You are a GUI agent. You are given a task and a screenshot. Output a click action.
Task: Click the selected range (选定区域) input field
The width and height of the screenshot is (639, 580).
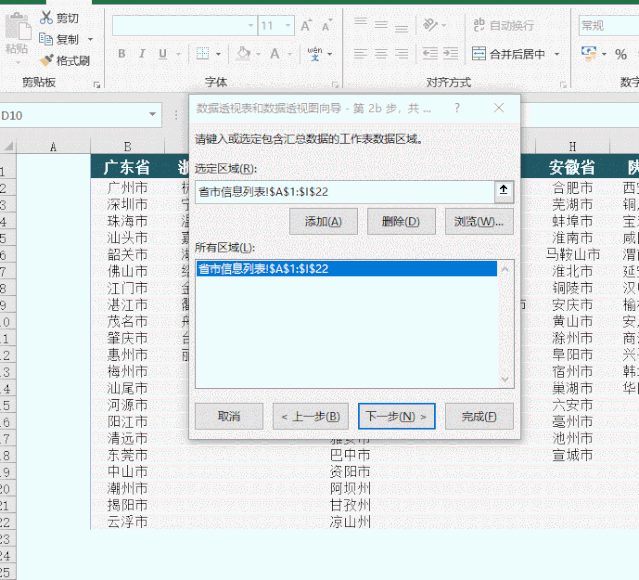pos(345,192)
